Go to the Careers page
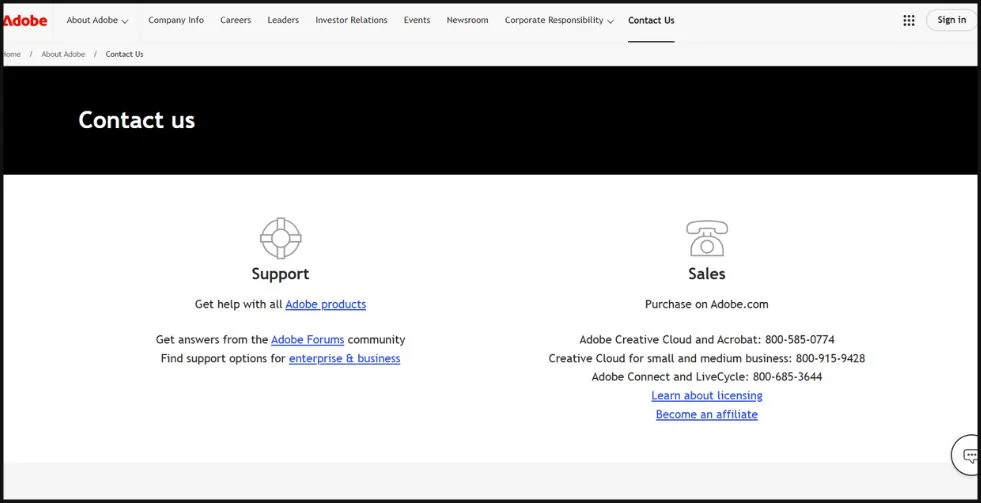 [x=235, y=20]
